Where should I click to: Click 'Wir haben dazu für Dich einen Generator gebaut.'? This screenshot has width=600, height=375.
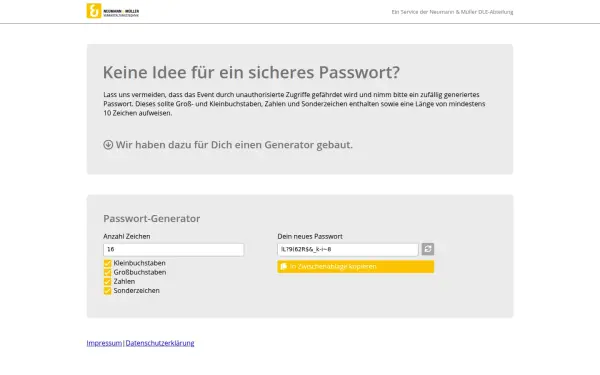point(234,145)
